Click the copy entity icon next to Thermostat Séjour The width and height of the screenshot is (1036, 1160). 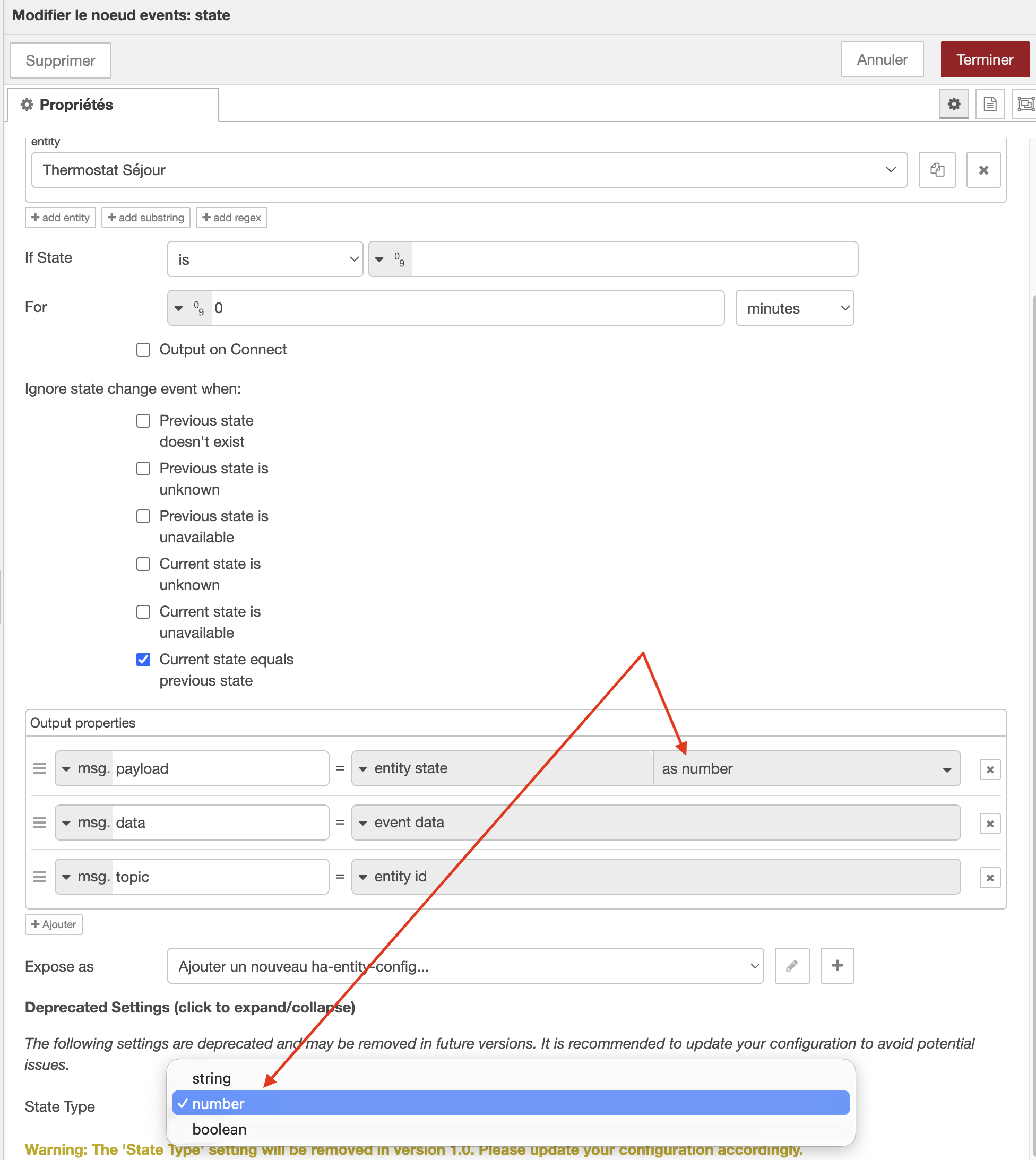937,170
